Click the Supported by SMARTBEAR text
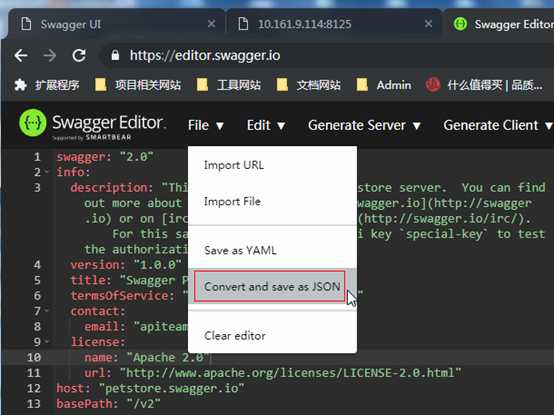The image size is (554, 415). [x=92, y=137]
